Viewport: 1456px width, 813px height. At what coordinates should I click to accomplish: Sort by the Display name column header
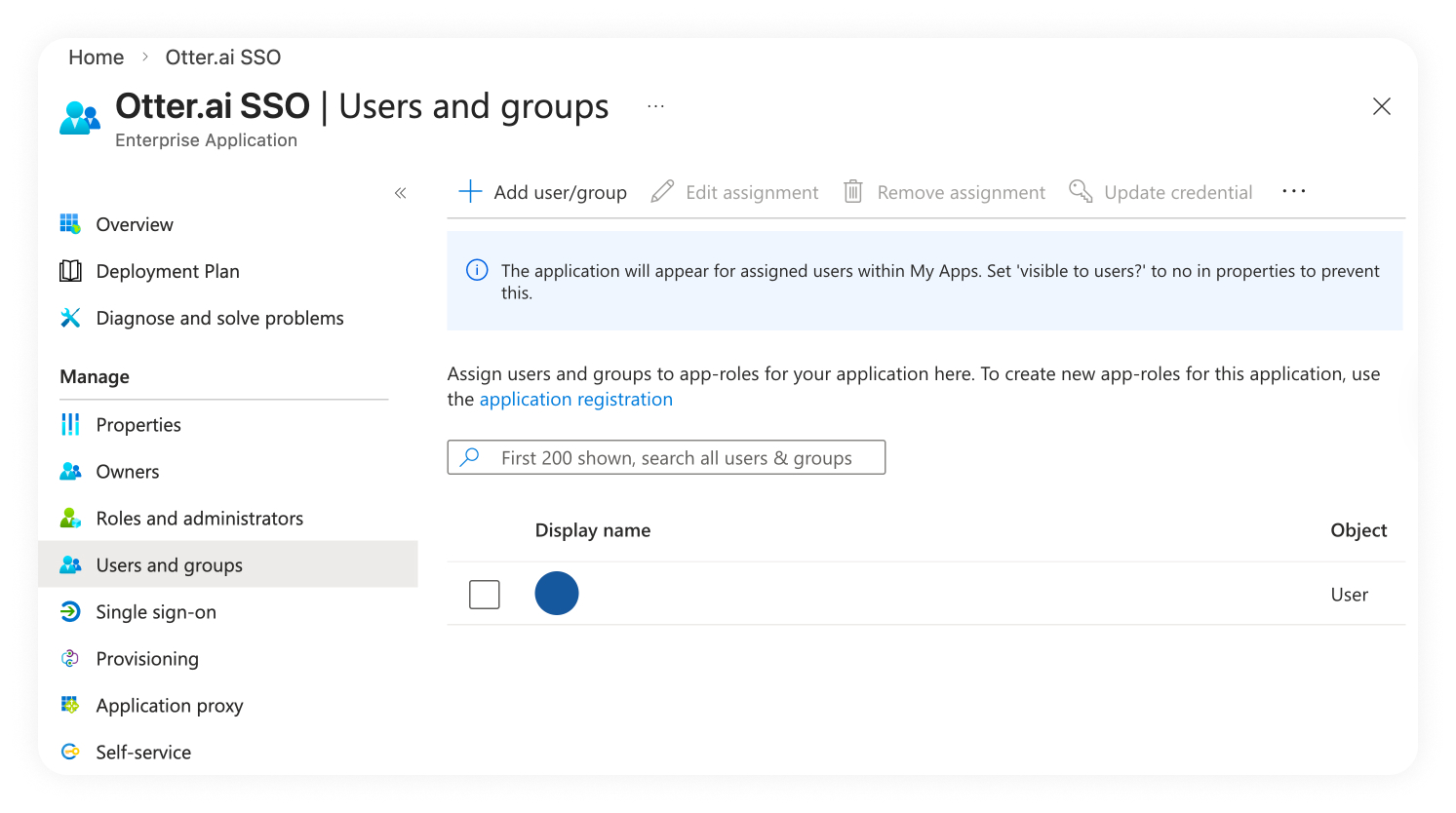click(x=592, y=530)
